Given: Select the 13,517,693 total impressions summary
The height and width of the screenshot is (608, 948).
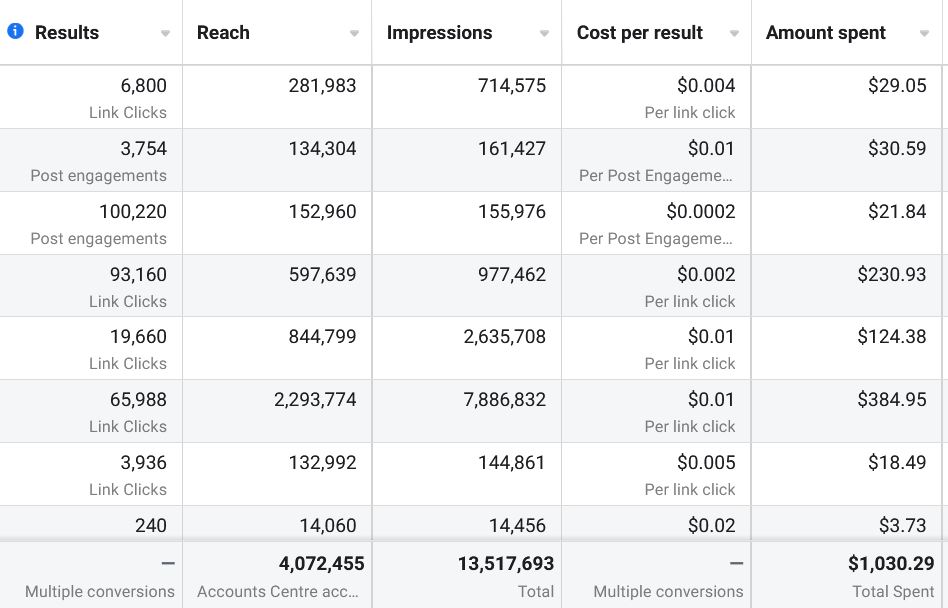Looking at the screenshot, I should click(x=505, y=565).
